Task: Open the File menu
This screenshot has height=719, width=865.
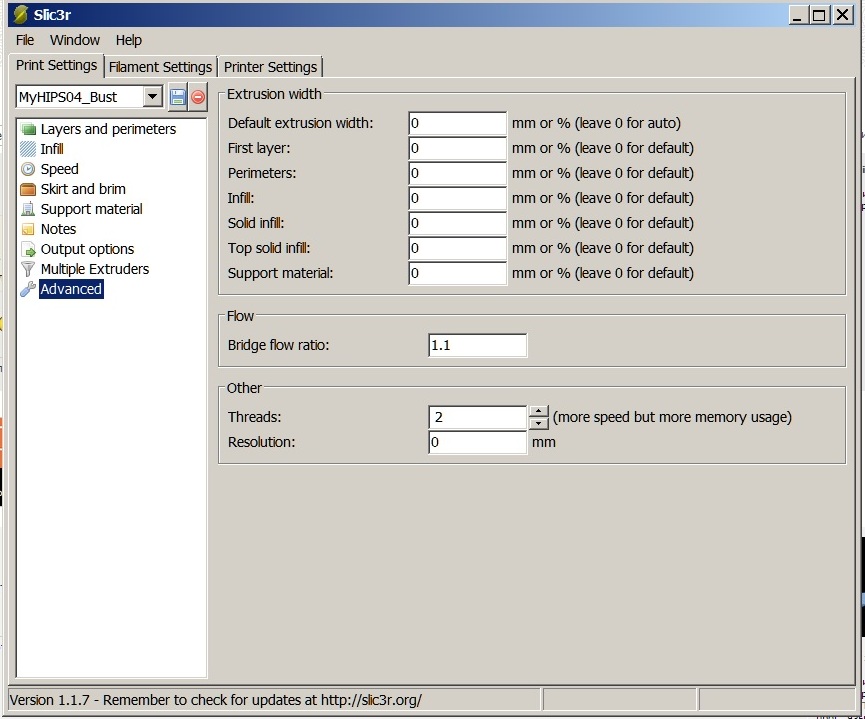Action: point(25,40)
